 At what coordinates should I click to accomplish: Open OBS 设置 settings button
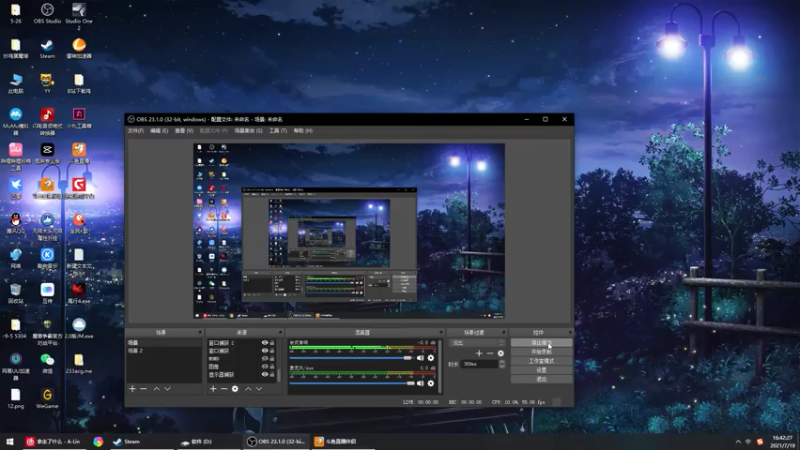(x=541, y=370)
